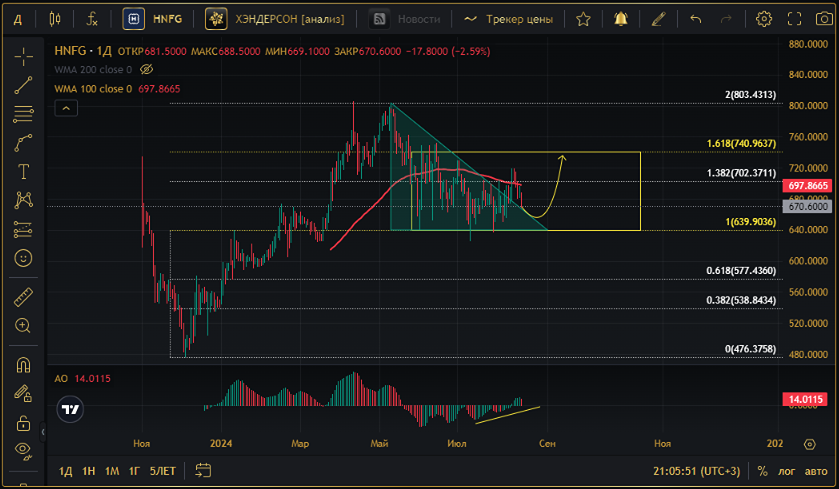Screen dimensions: 839x489
Task: Activate the zoom in tool
Action: (x=23, y=325)
